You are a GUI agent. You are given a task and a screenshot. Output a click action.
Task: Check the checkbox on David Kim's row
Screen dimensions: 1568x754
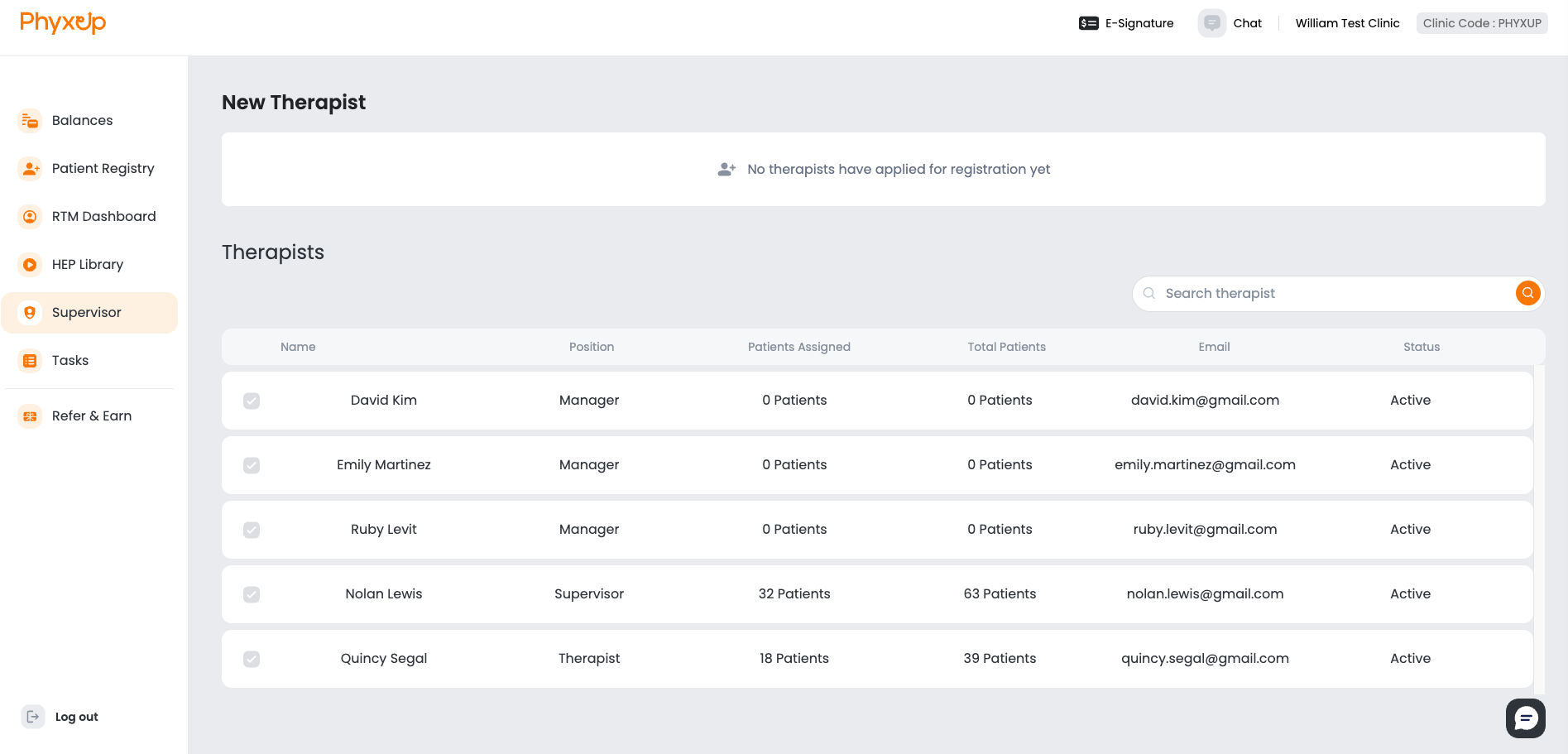(252, 400)
